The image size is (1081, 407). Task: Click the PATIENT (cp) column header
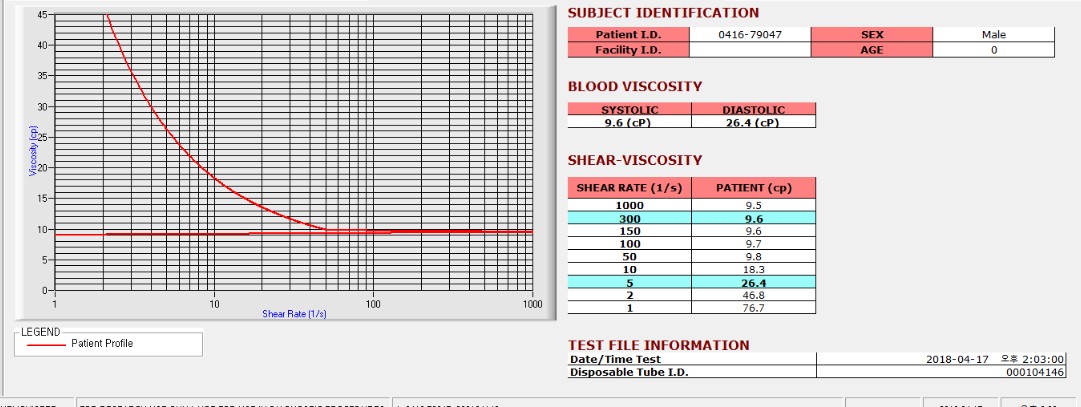click(x=754, y=188)
